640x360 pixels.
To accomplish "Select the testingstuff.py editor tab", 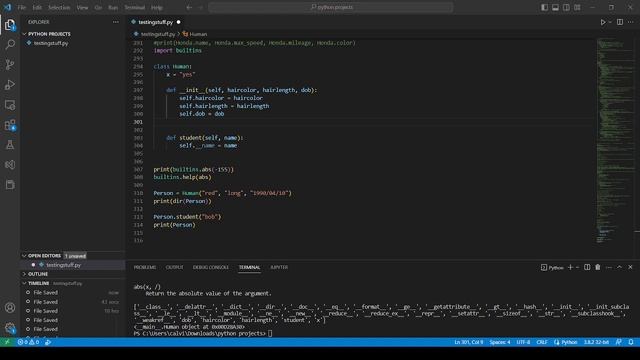I will click(156, 22).
